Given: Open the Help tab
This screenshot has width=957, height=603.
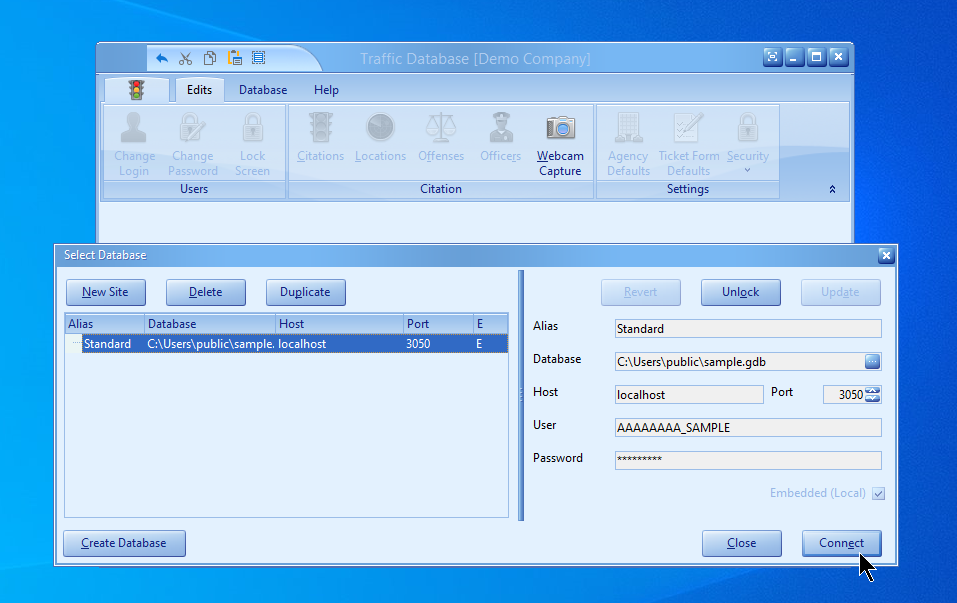Looking at the screenshot, I should (327, 90).
